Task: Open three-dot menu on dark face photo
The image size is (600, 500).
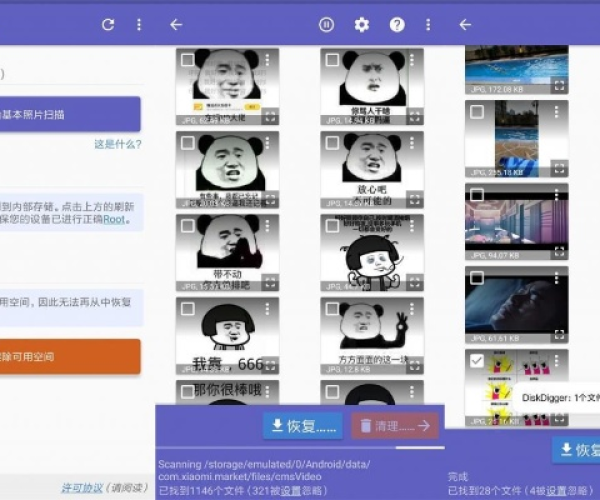Action: tap(557, 278)
